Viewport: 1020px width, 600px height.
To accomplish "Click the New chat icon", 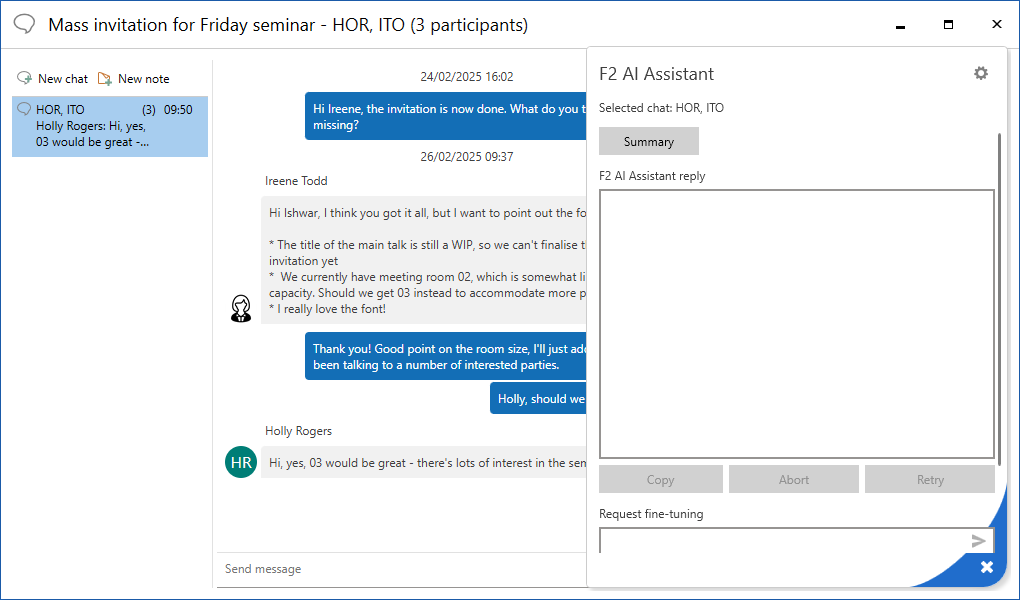I will (x=25, y=78).
